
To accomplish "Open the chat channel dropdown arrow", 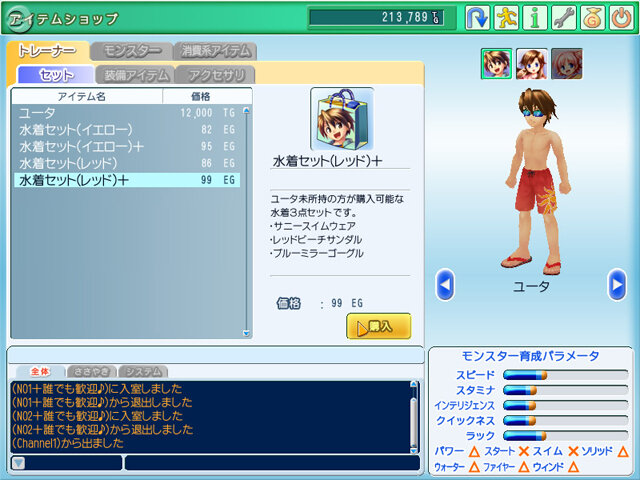I will coord(19,463).
